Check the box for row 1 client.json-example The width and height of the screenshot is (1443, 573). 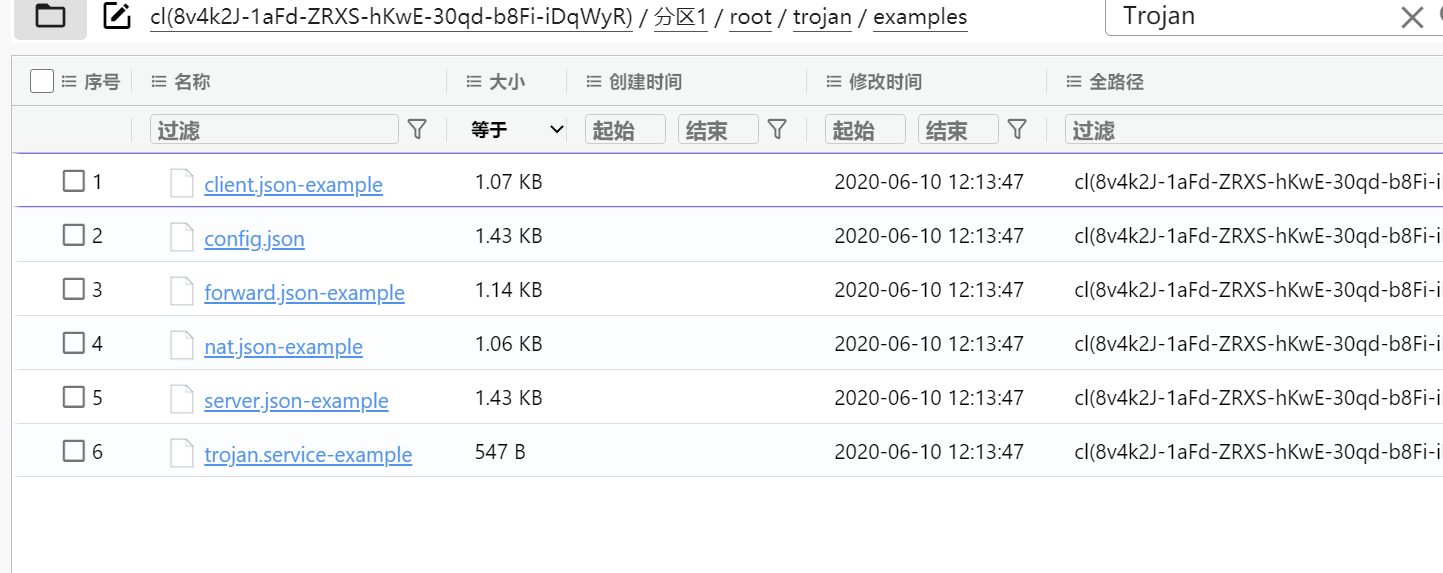coord(74,181)
